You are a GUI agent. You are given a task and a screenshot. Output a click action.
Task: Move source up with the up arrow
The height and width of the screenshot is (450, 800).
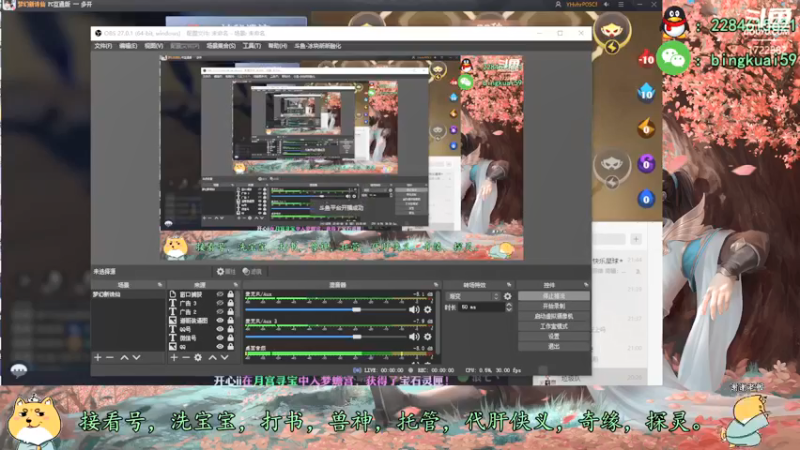(212, 358)
